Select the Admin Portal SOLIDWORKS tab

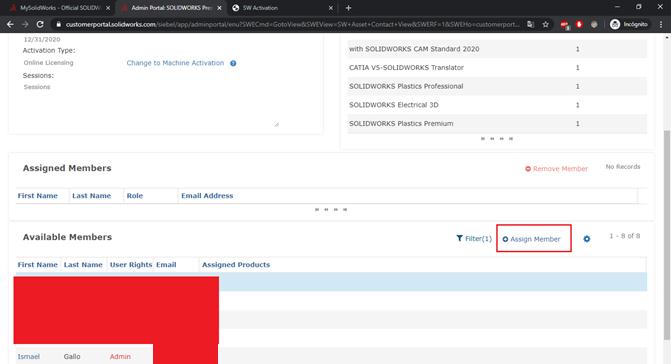[171, 8]
